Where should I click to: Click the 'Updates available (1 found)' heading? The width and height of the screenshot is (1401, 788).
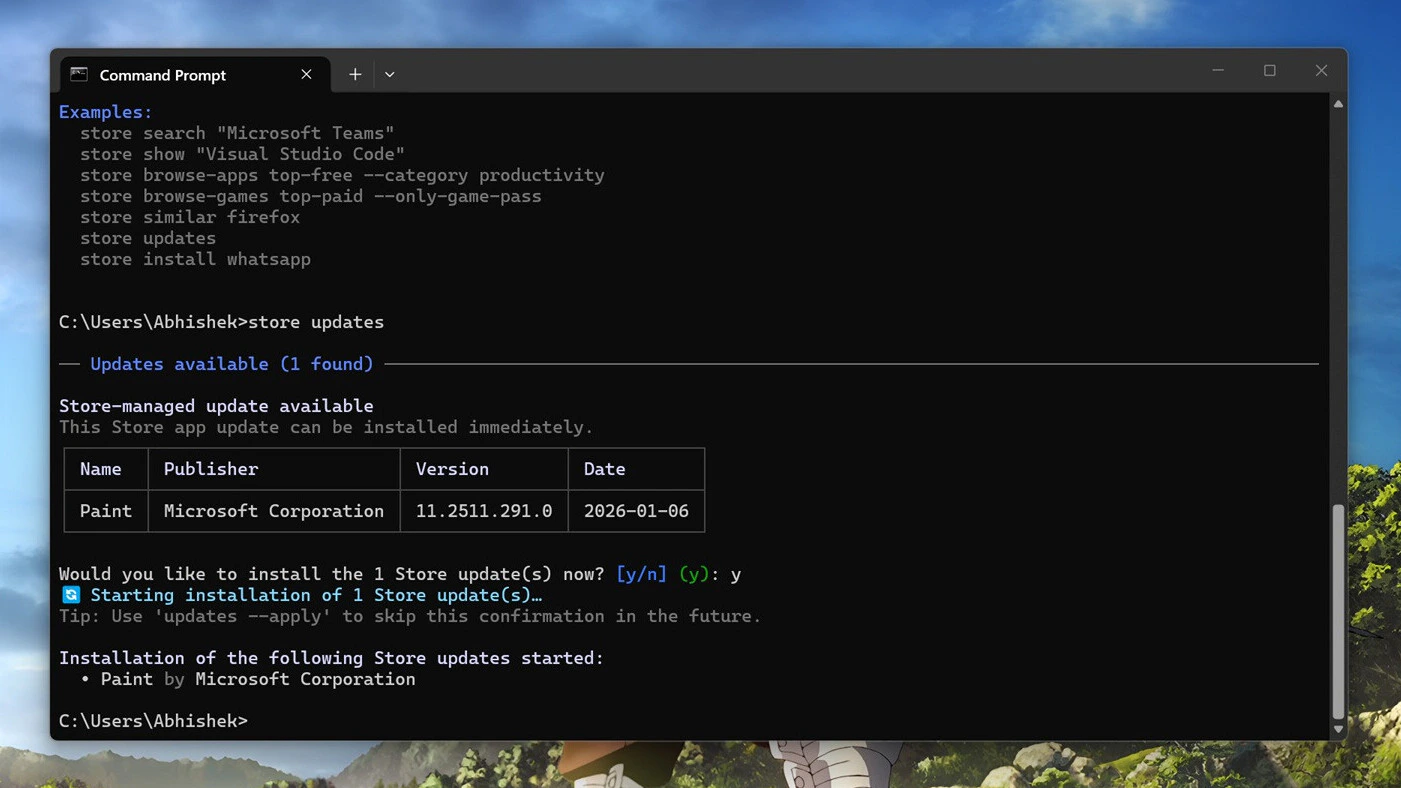coord(231,364)
